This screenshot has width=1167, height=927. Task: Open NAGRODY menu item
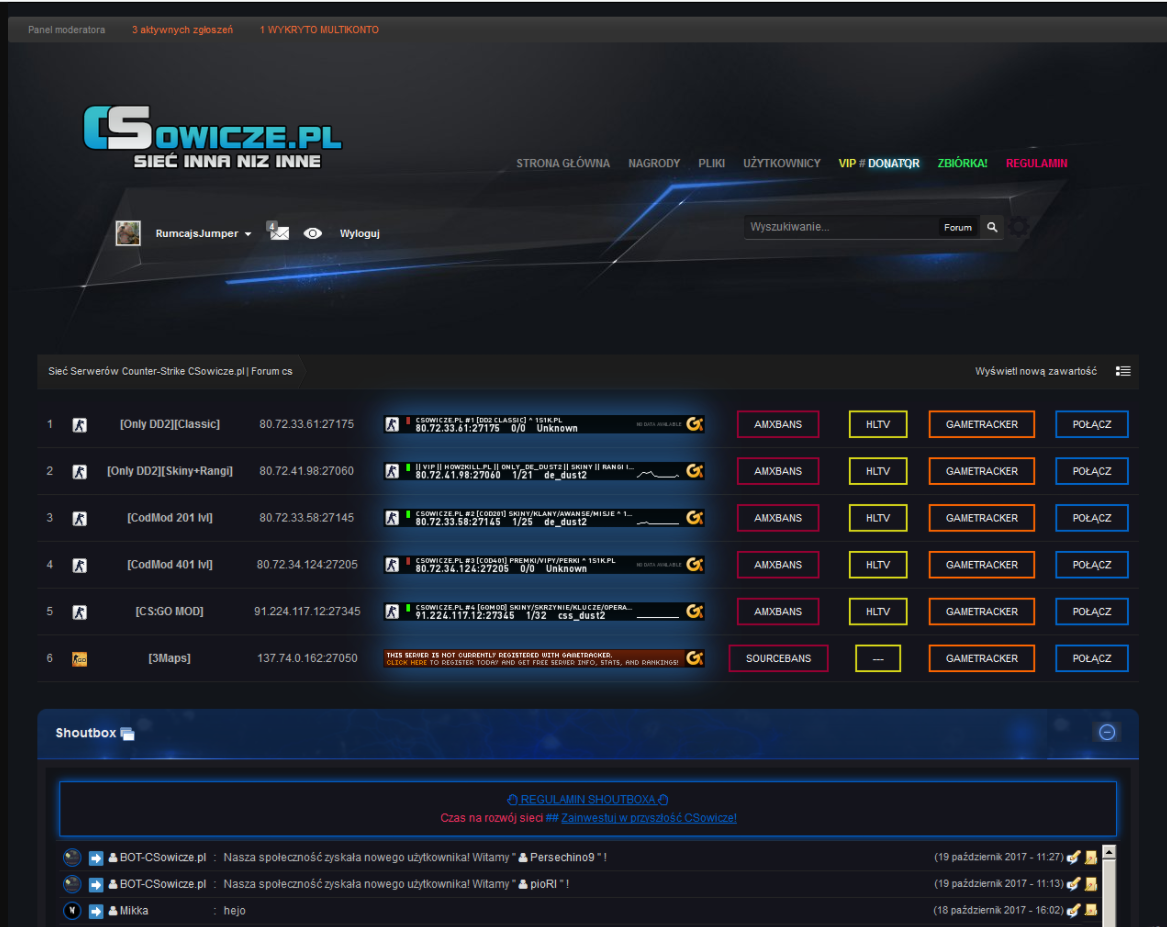[654, 164]
